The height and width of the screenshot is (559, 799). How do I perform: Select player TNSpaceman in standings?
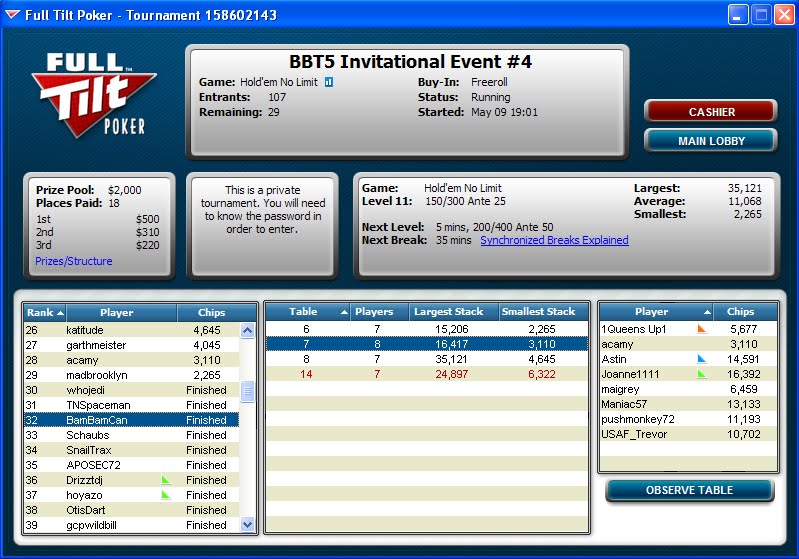tap(131, 405)
